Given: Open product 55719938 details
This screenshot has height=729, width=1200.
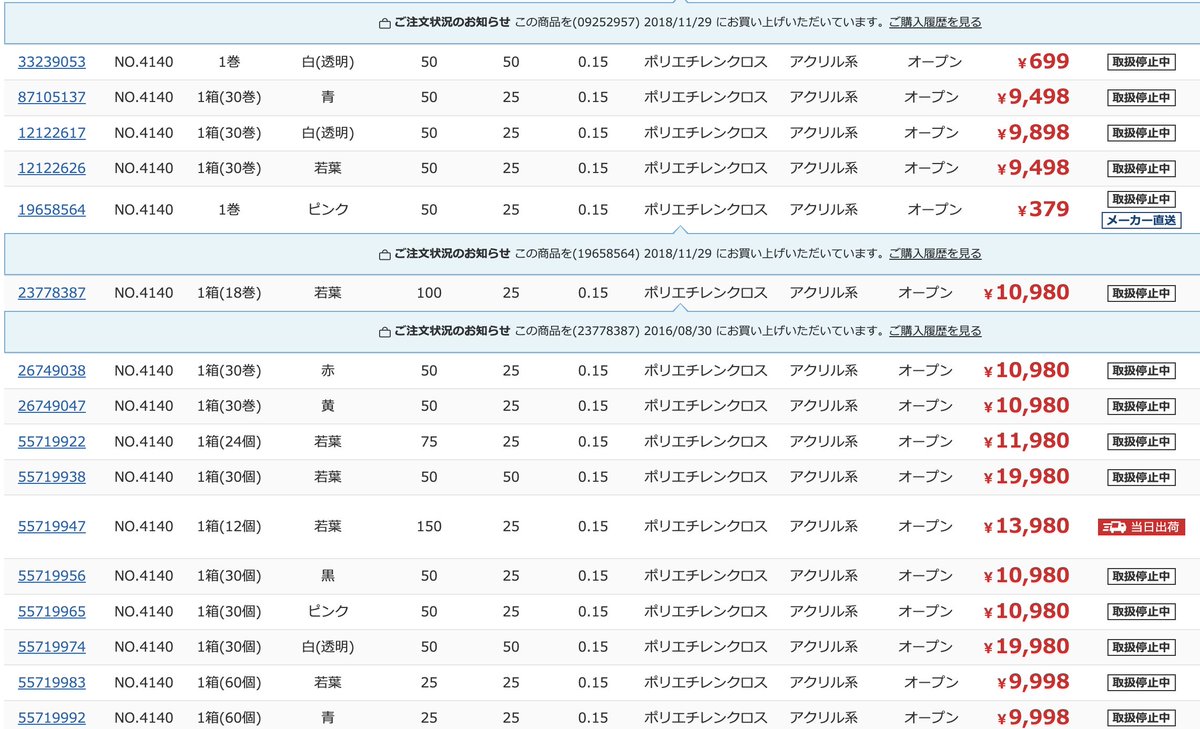Looking at the screenshot, I should click(52, 477).
